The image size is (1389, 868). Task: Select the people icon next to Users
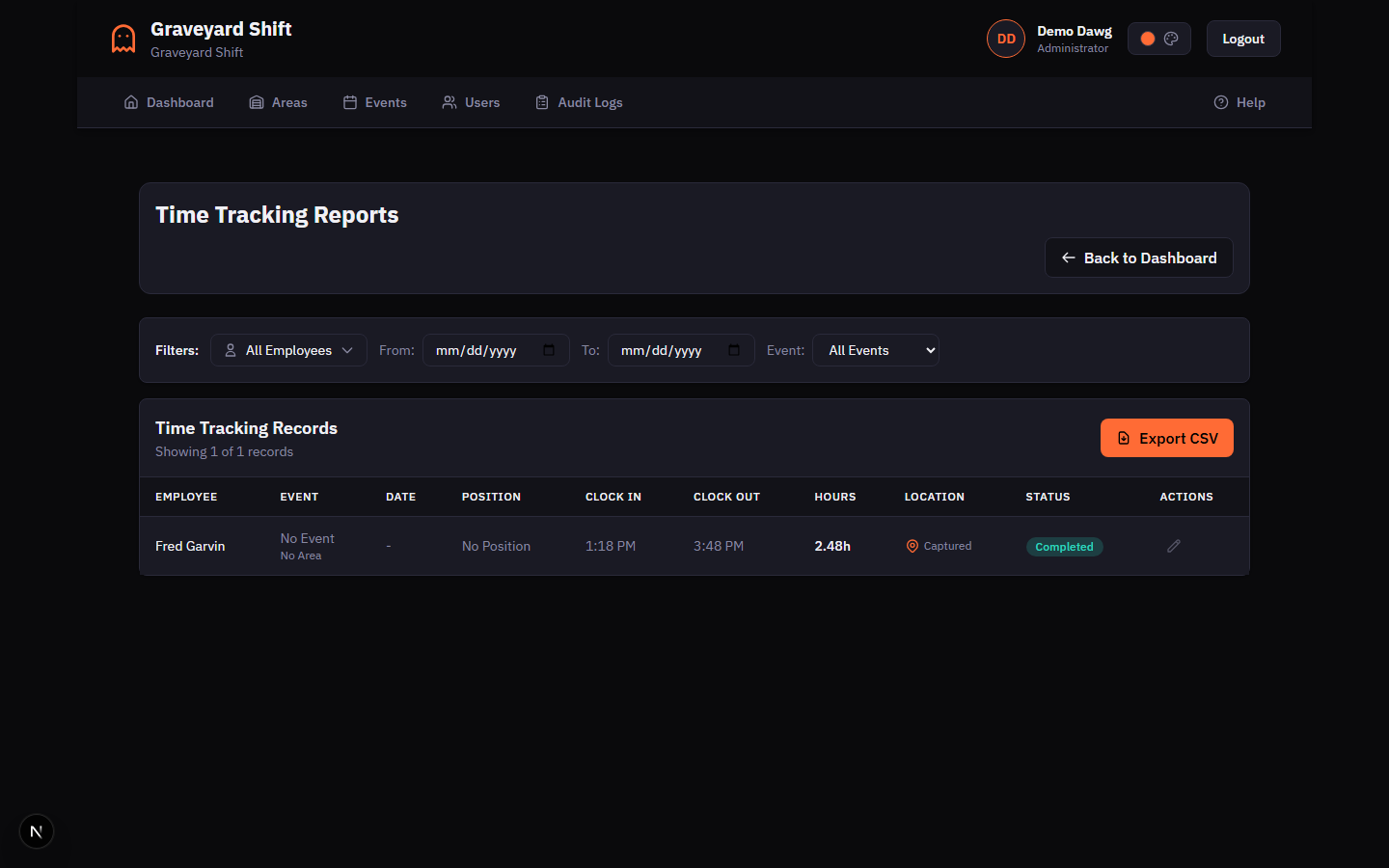[x=448, y=101]
